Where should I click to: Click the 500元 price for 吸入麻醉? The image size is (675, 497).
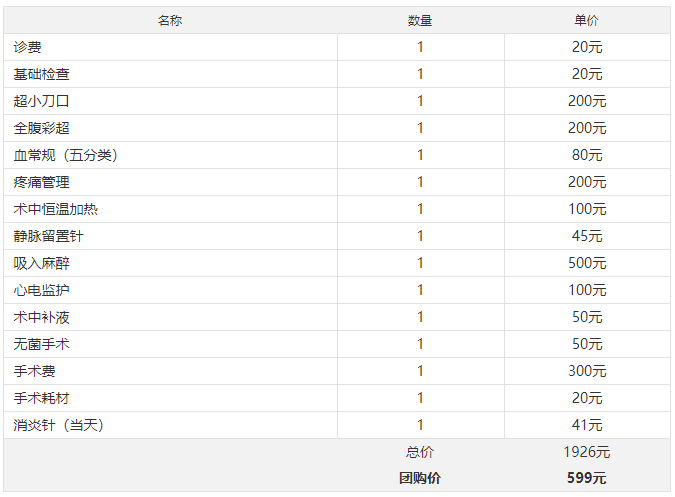pyautogui.click(x=587, y=263)
